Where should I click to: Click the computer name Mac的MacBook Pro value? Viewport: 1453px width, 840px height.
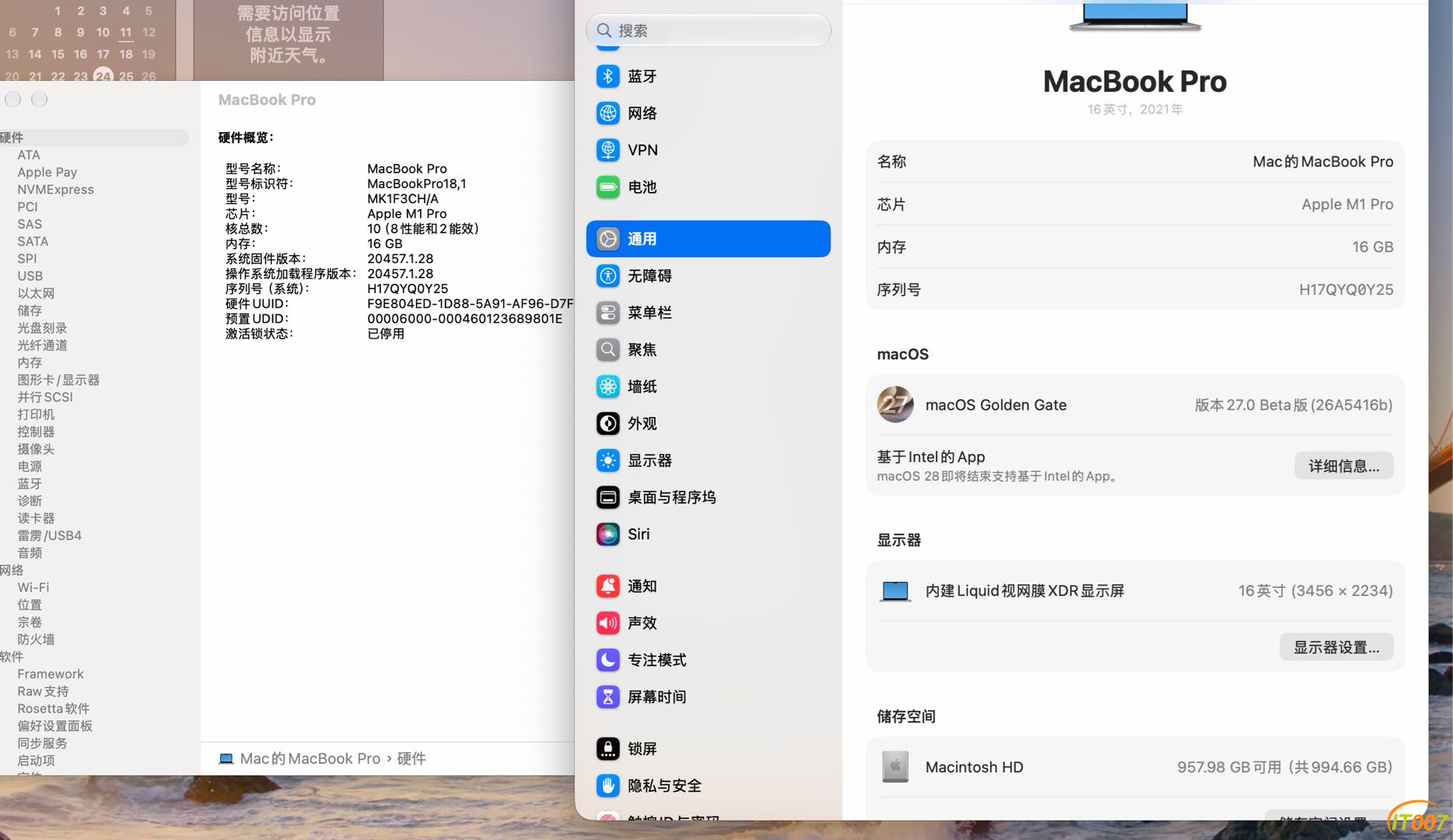[1322, 162]
